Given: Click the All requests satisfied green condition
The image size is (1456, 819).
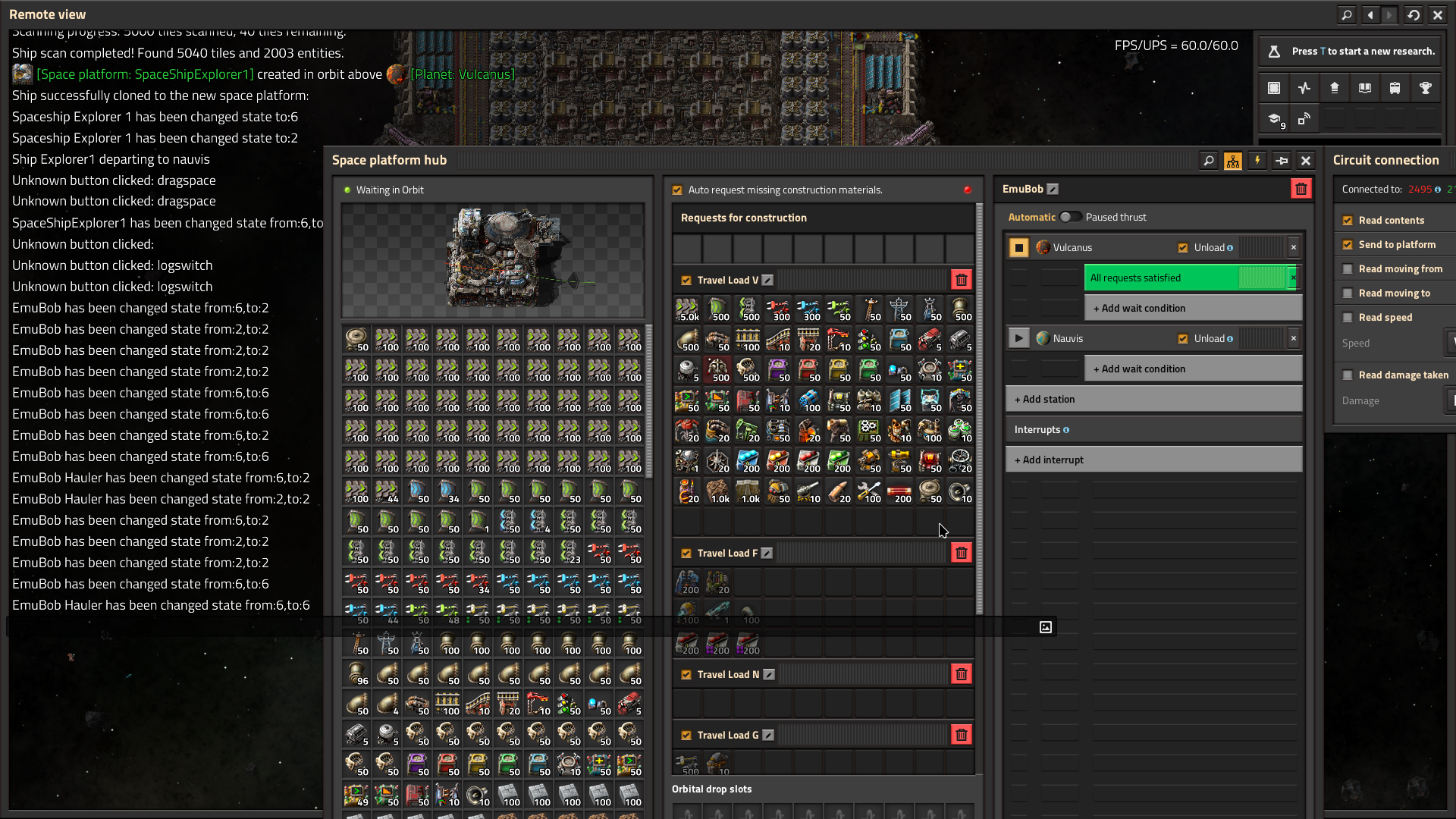Looking at the screenshot, I should point(1186,278).
